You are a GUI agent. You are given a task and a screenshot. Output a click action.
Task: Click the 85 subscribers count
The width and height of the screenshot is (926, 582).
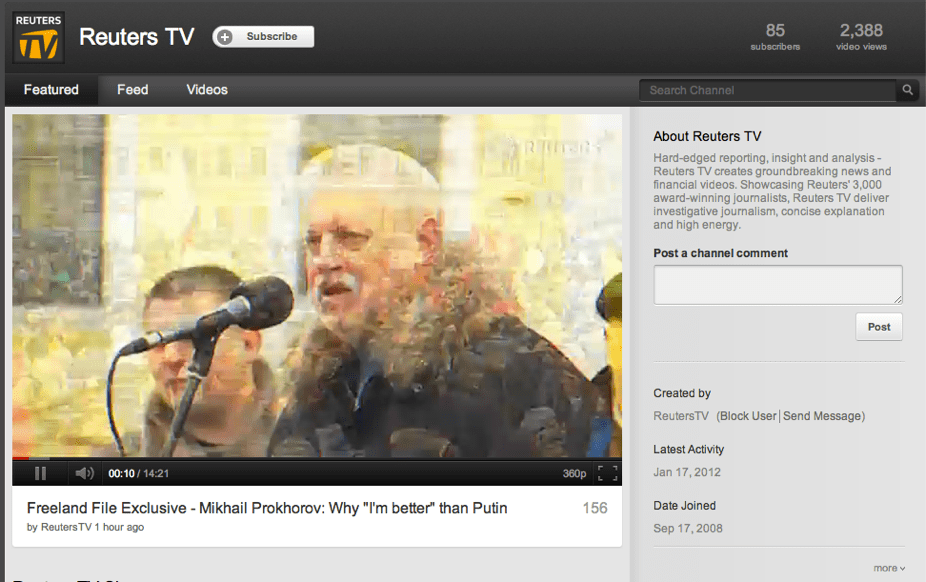[x=775, y=37]
